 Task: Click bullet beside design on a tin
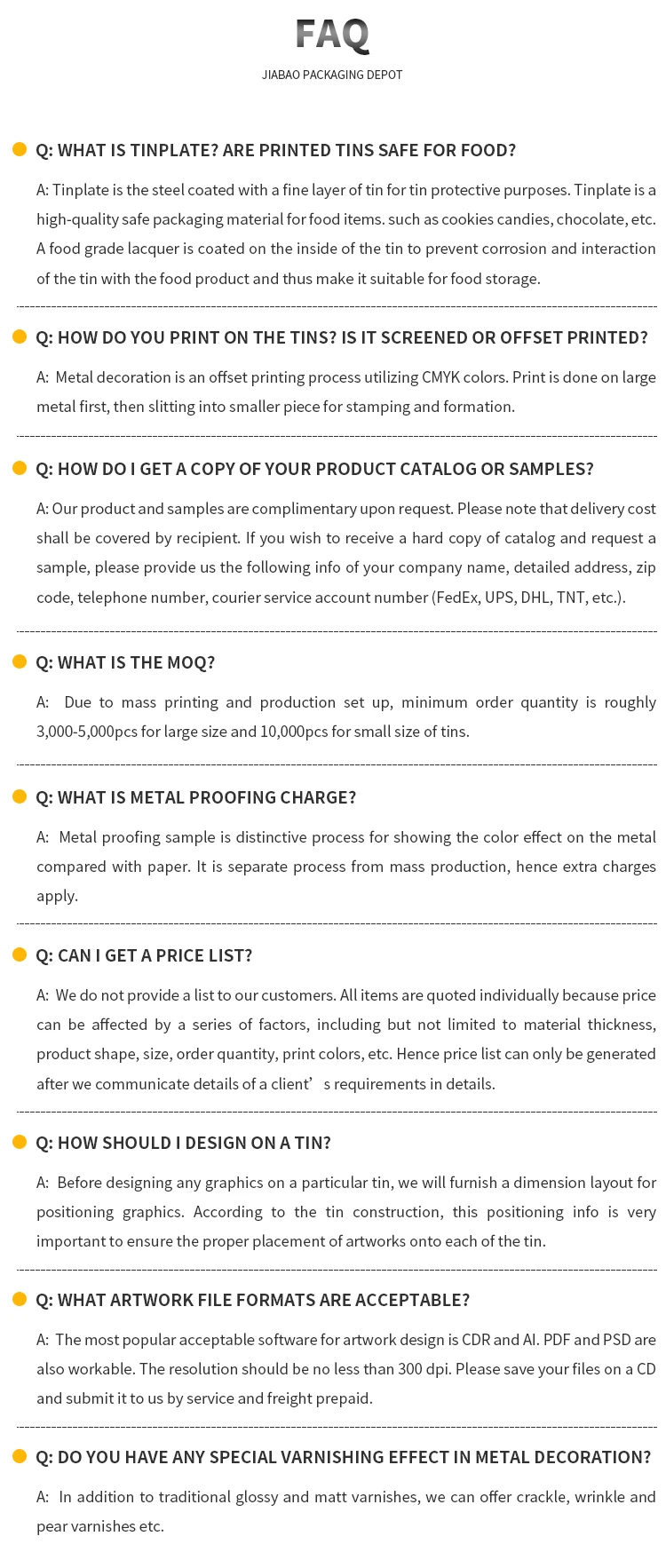[x=20, y=1142]
